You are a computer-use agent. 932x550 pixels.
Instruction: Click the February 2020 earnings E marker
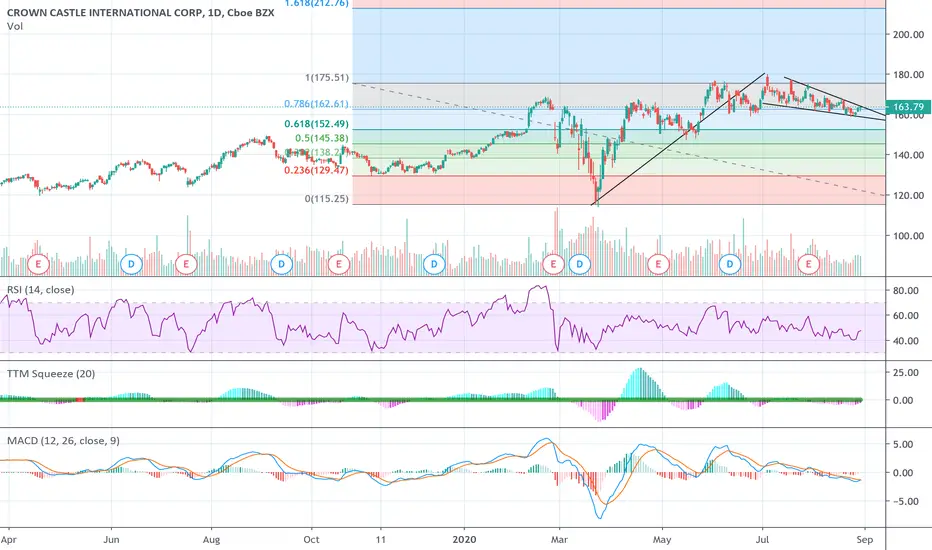tap(553, 264)
